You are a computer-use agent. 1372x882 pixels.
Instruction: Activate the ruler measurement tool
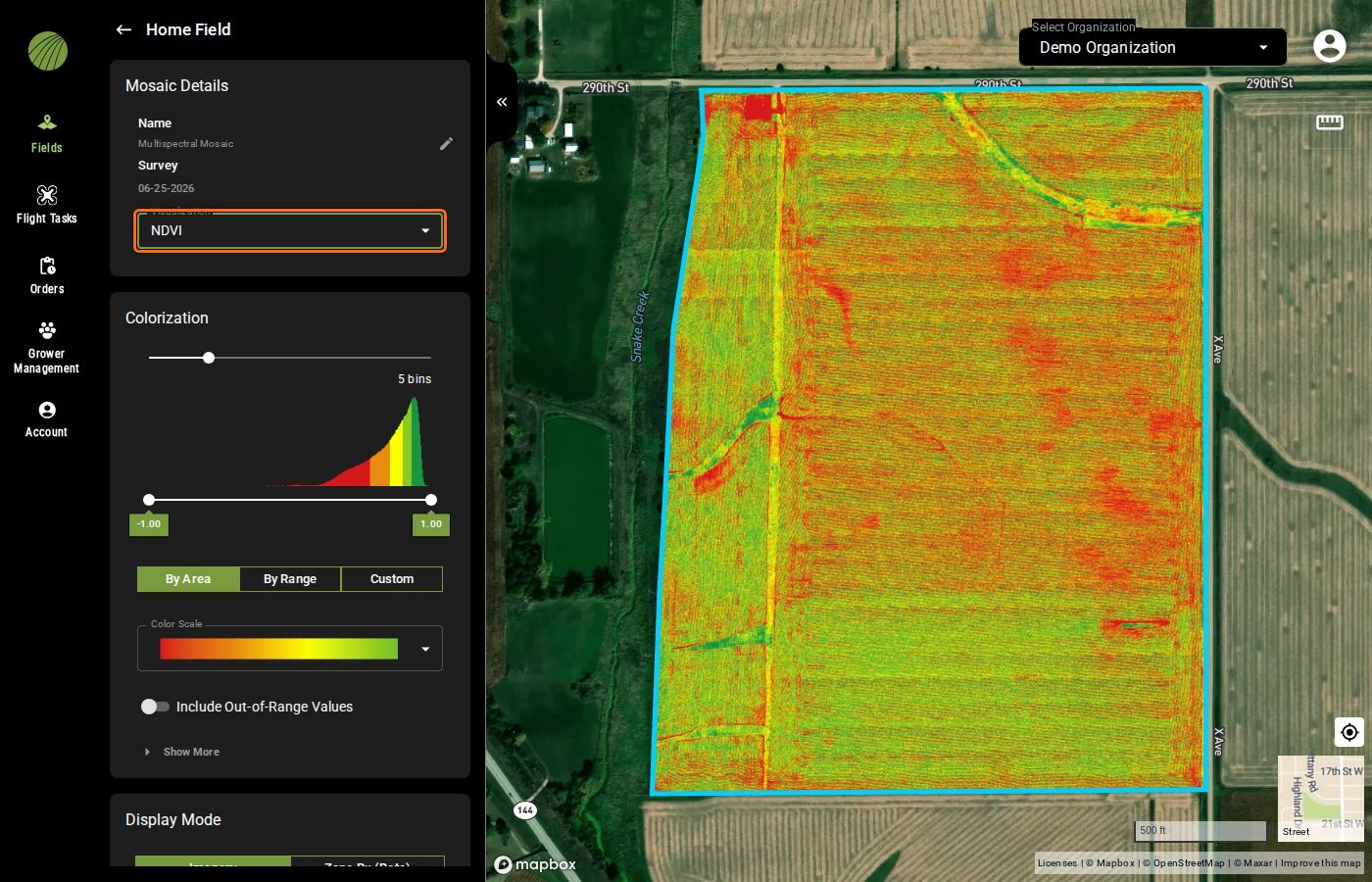1329,122
